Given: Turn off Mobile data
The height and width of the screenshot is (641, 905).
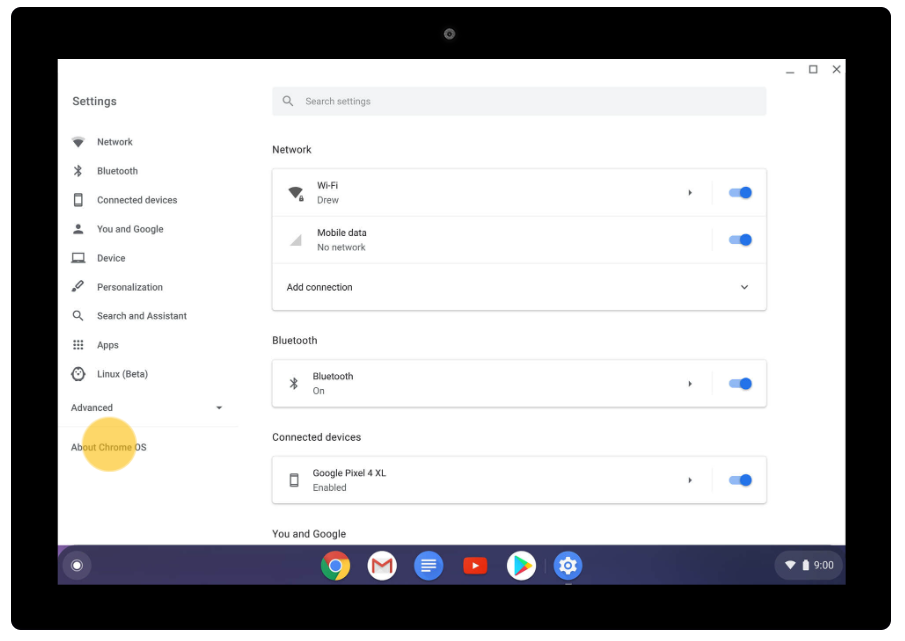Looking at the screenshot, I should pos(739,239).
